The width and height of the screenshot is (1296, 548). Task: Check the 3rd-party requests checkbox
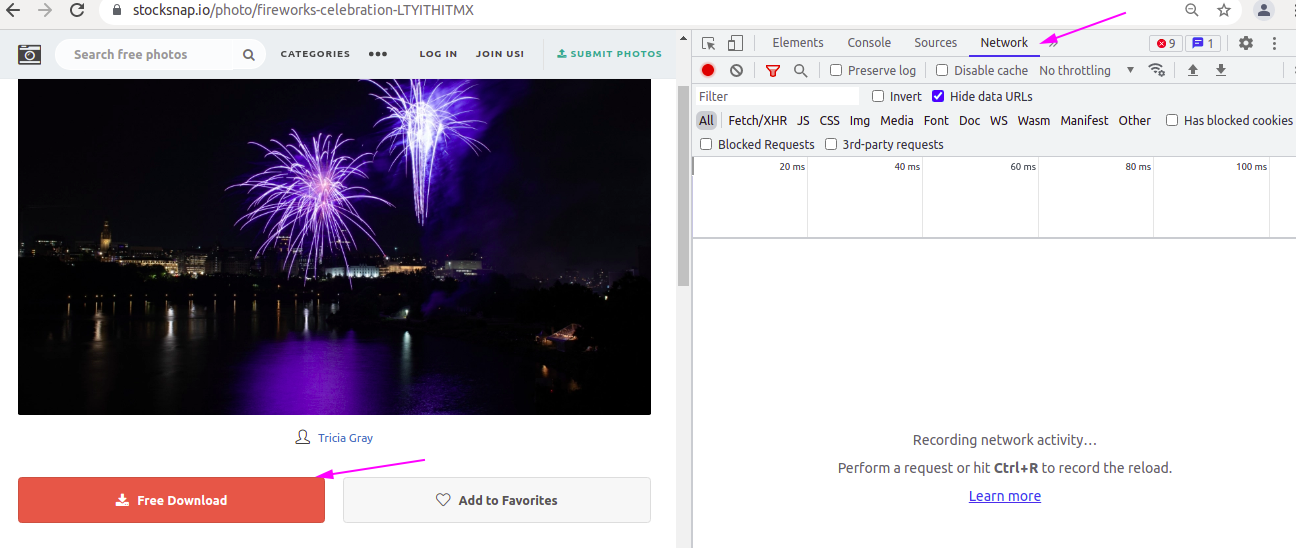point(830,144)
